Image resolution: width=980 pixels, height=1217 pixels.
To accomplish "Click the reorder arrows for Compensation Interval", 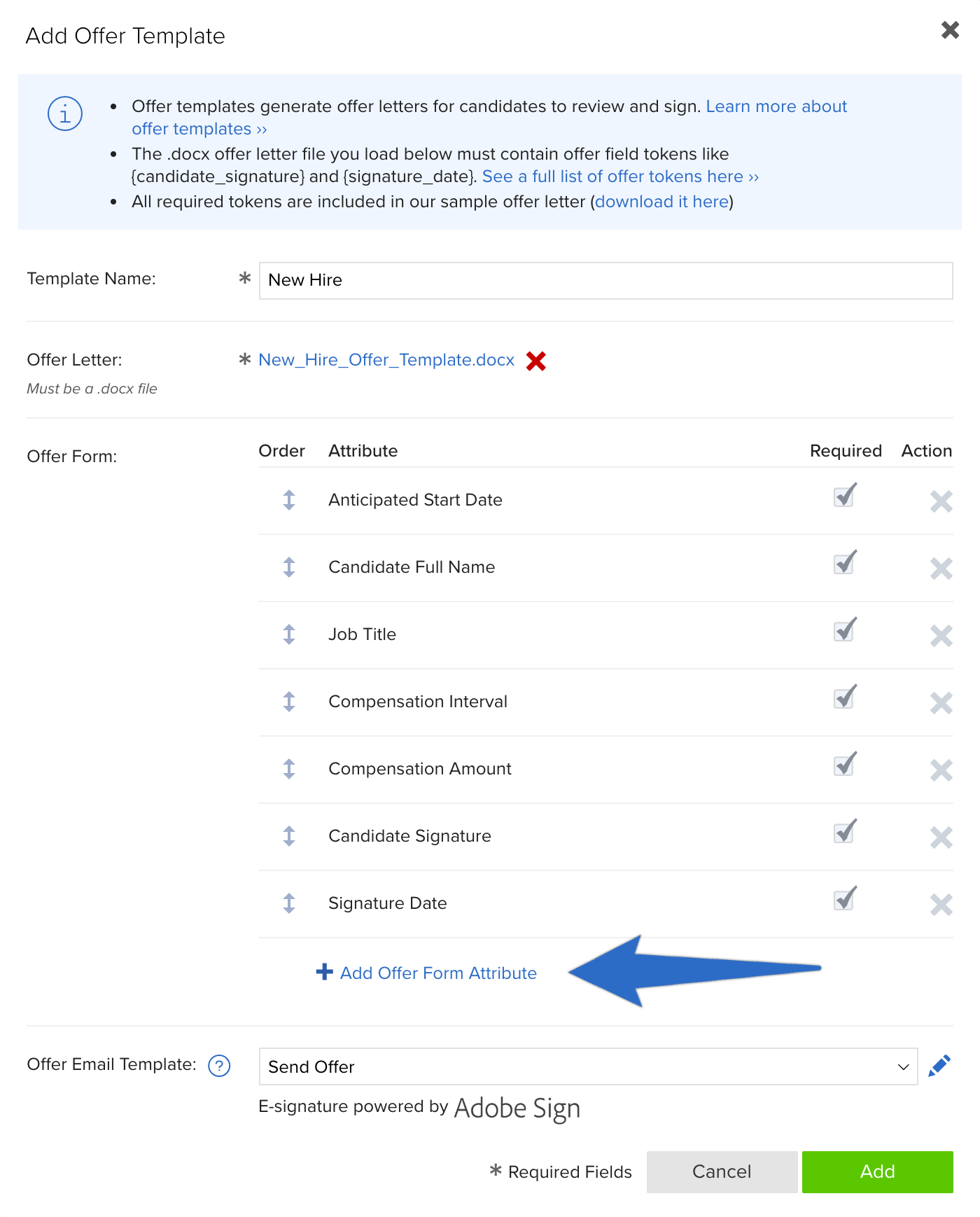I will click(289, 702).
